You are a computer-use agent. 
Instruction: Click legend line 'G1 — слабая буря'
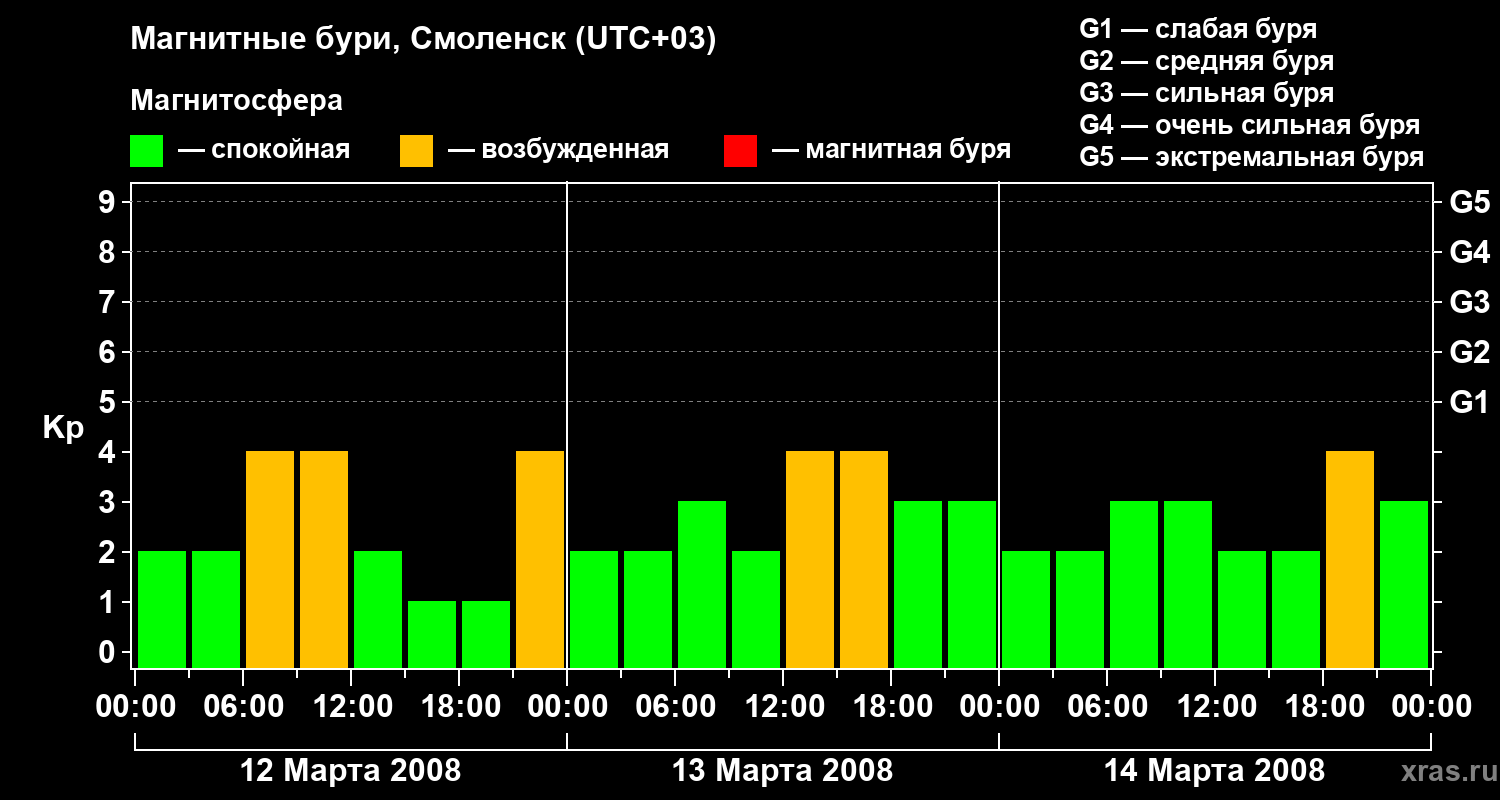click(1198, 29)
